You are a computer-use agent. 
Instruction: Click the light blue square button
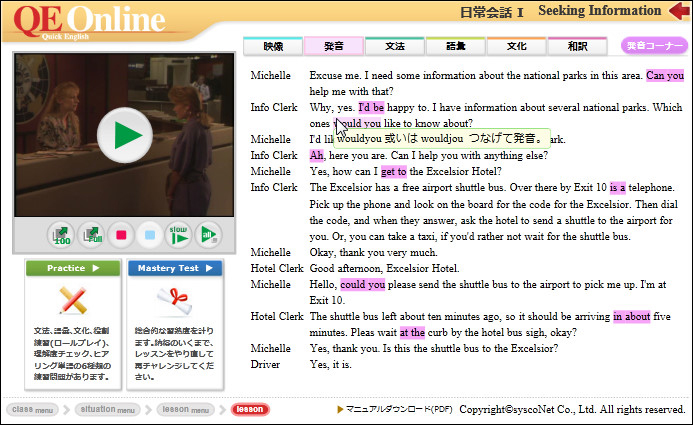tap(150, 235)
